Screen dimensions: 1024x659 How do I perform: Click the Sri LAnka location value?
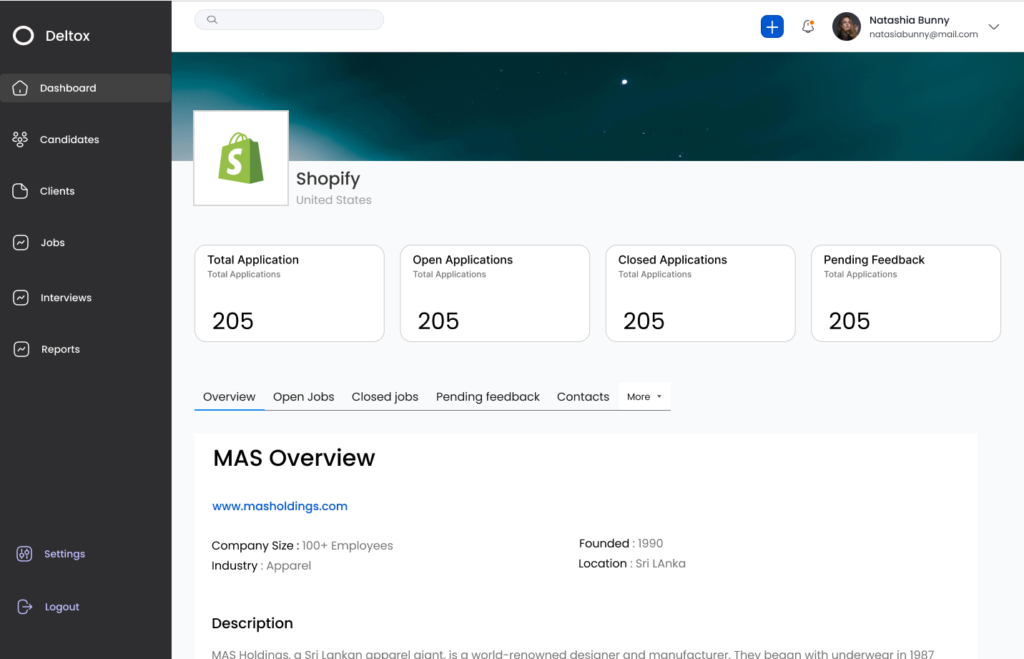coord(660,564)
